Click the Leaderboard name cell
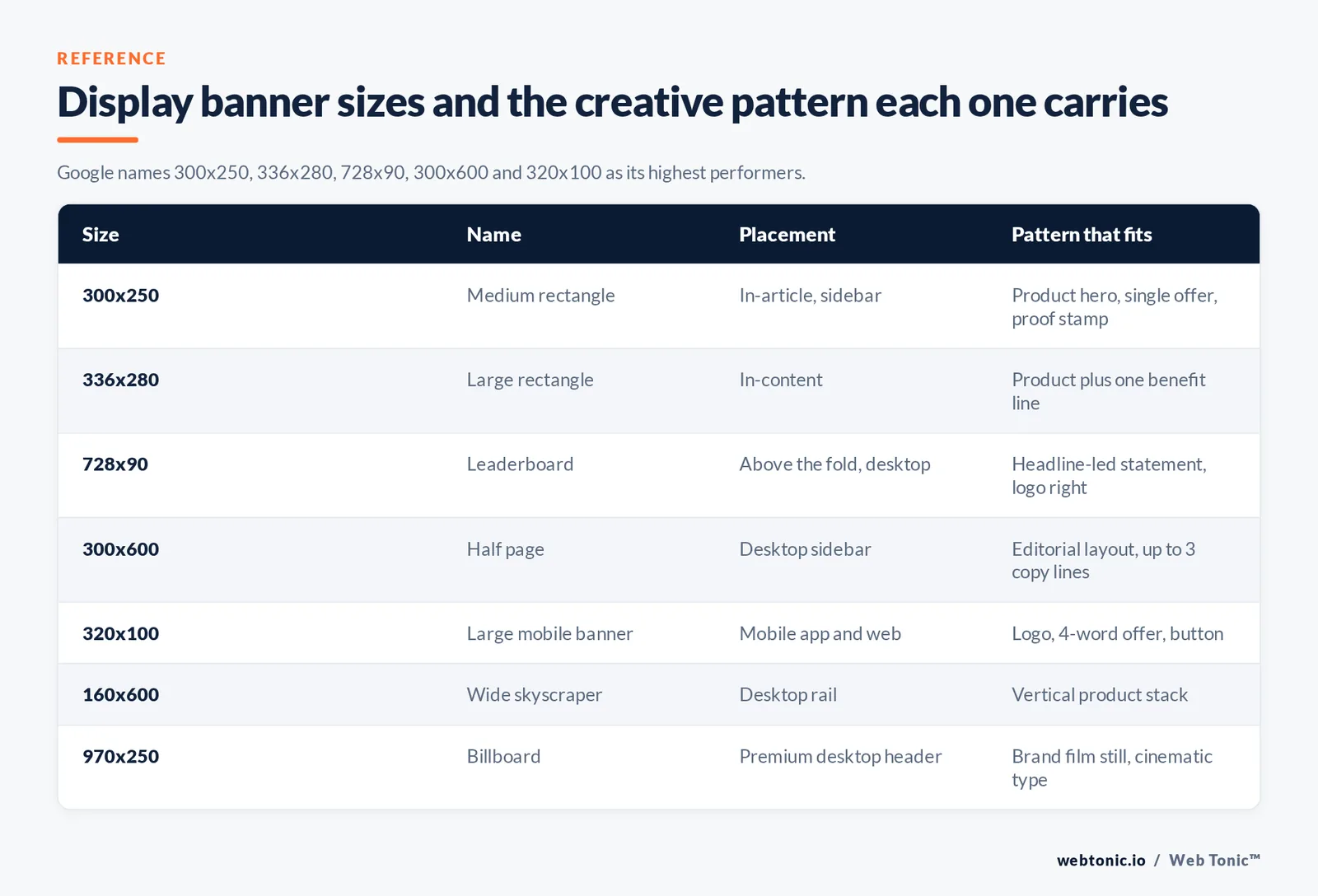The image size is (1318, 896). (x=520, y=464)
